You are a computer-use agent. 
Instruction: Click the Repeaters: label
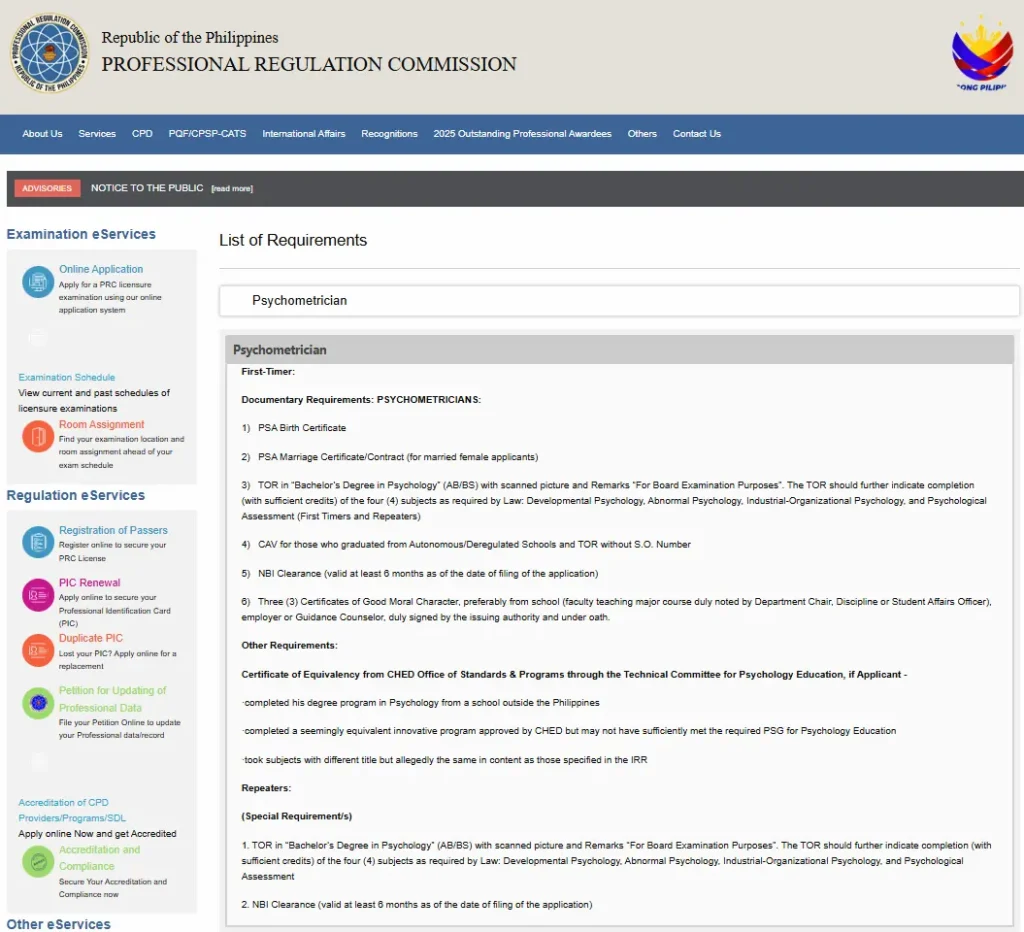point(266,788)
